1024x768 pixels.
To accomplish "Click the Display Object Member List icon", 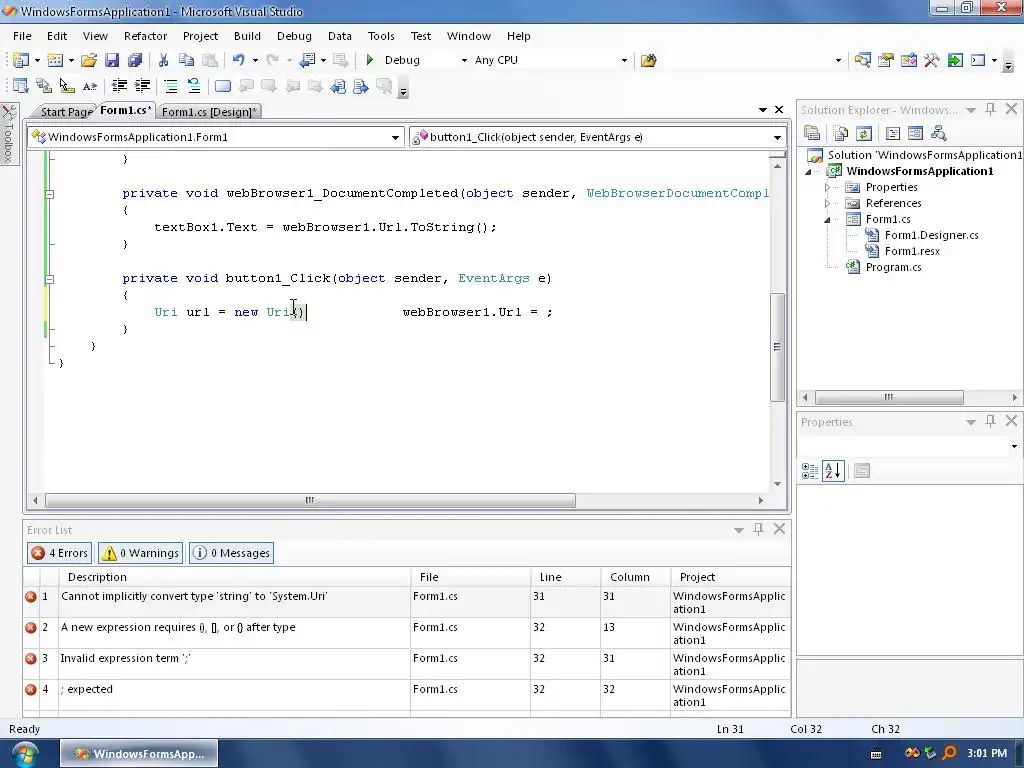I will tap(20, 86).
